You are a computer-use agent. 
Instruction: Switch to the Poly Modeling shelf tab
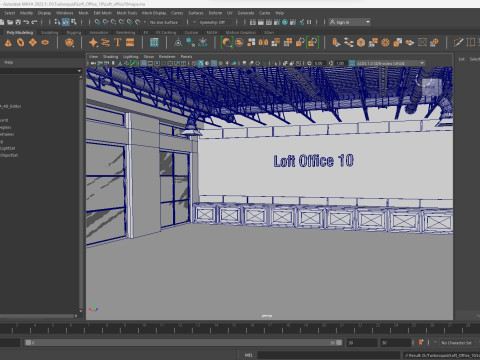point(20,33)
